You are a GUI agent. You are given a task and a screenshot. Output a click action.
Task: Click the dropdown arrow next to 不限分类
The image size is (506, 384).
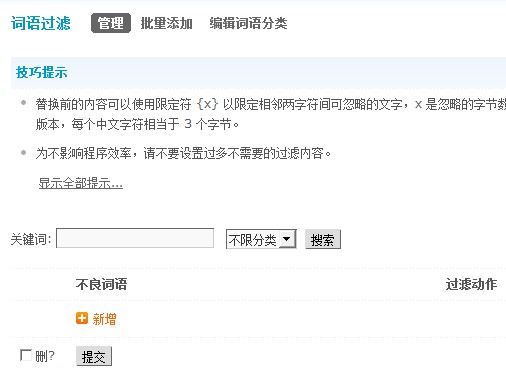287,239
